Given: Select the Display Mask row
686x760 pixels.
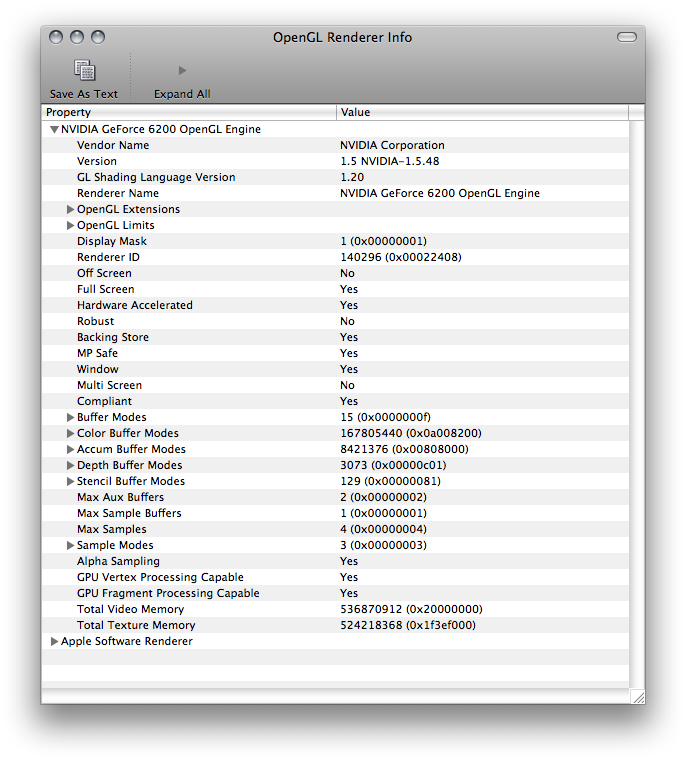Looking at the screenshot, I should coord(335,241).
